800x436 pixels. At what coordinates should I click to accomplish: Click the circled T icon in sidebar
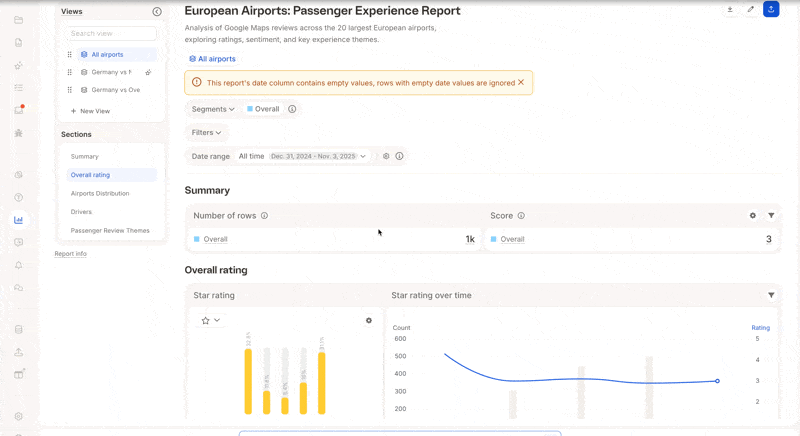coord(18,197)
